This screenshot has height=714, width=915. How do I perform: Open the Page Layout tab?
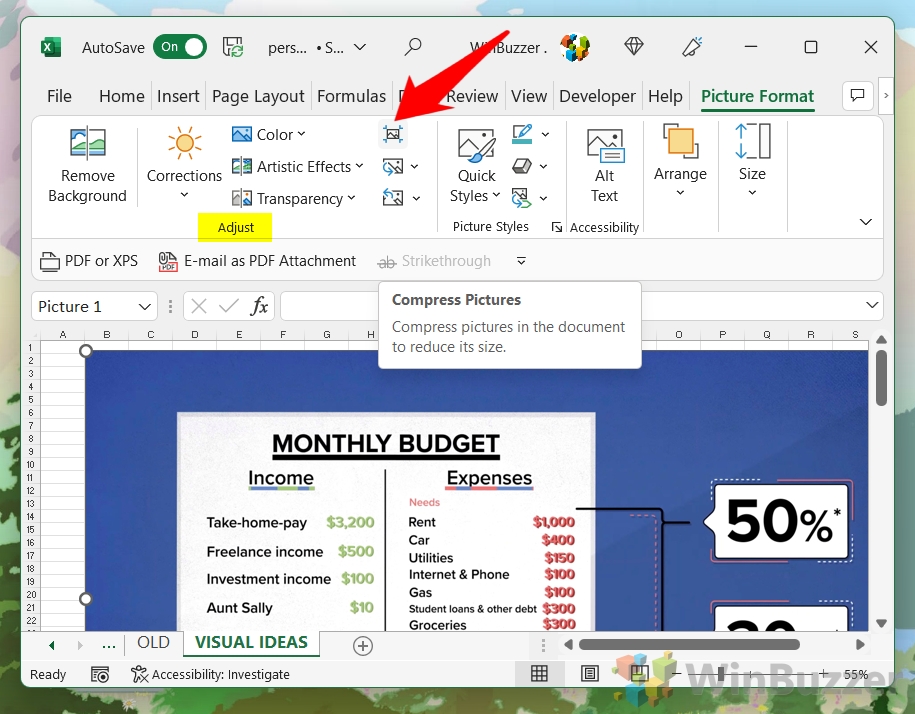[258, 96]
